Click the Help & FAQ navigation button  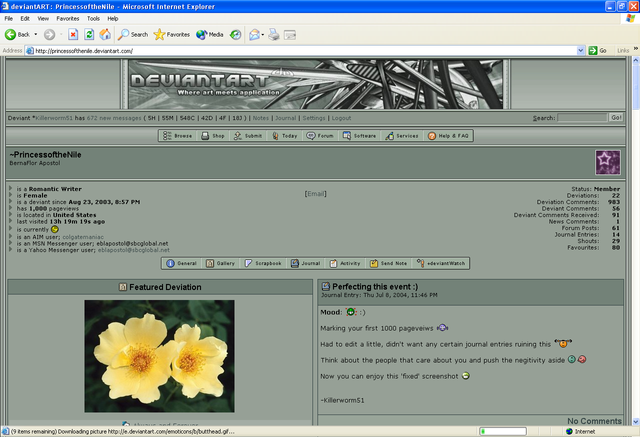coord(450,135)
